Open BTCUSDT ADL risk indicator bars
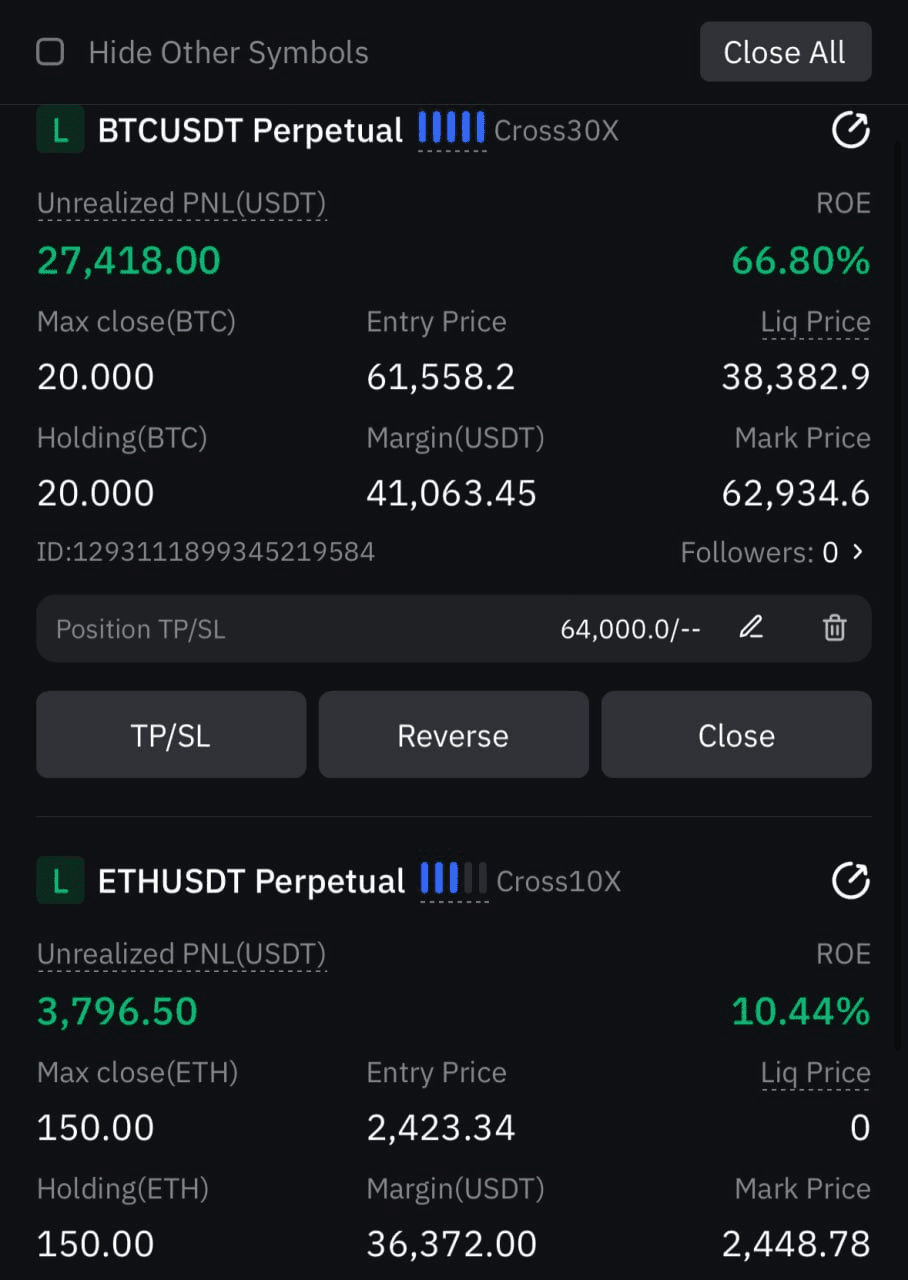 [x=452, y=130]
